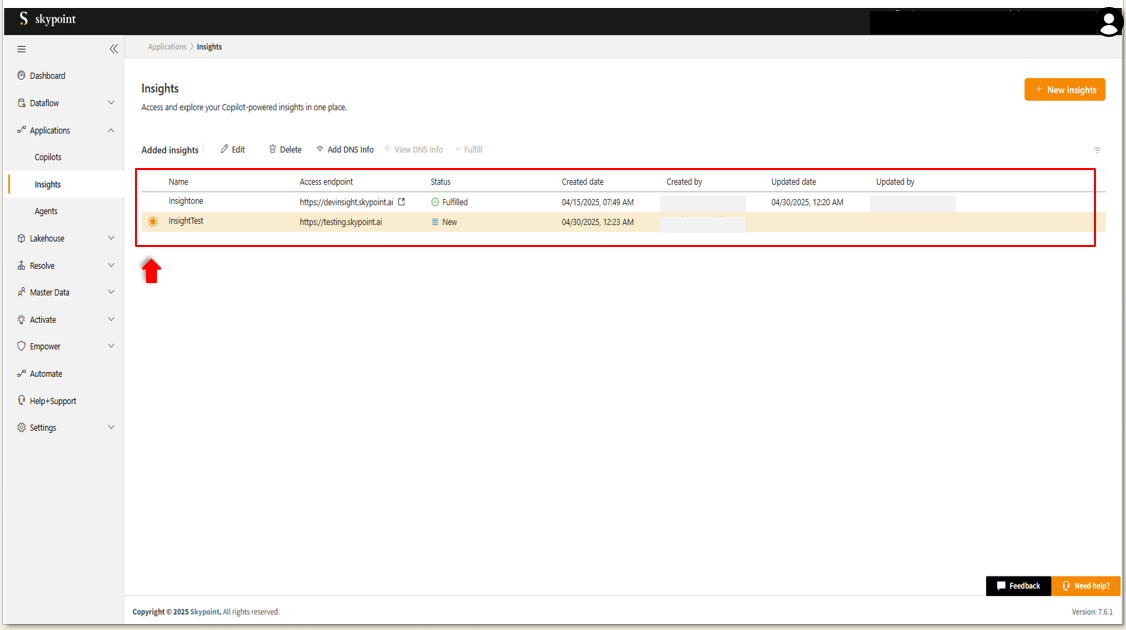Click the Help+Support headset icon
The image size is (1126, 630).
pyautogui.click(x=22, y=400)
